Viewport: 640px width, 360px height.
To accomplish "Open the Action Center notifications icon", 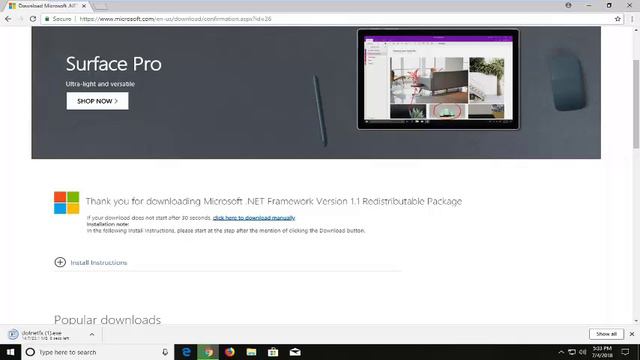I will point(625,352).
